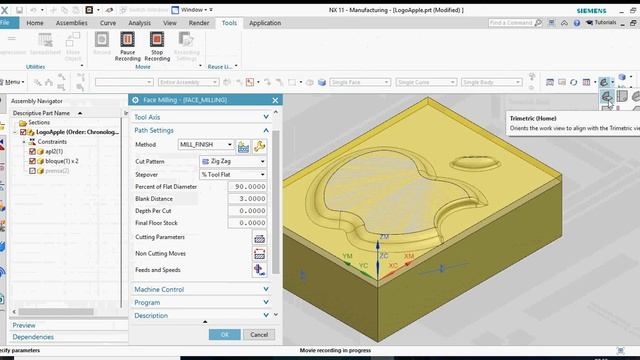Screen dimensions: 640x360
Task: Select the Trimetric view icon
Action: tap(607, 97)
